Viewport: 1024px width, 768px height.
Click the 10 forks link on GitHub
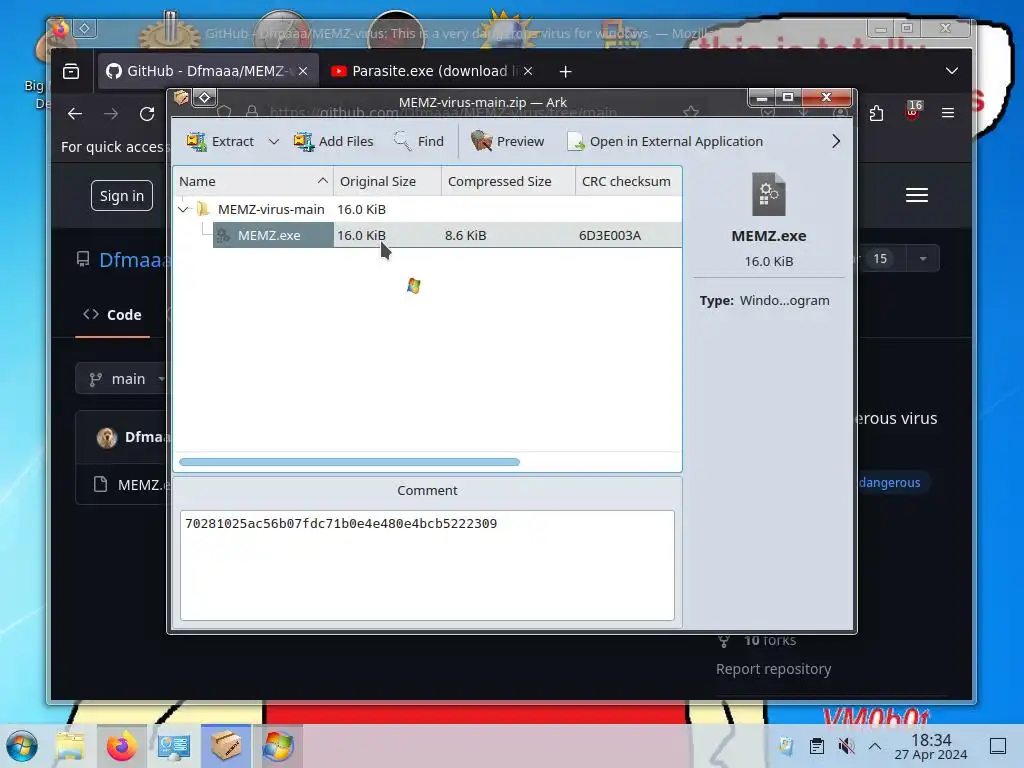coord(769,641)
